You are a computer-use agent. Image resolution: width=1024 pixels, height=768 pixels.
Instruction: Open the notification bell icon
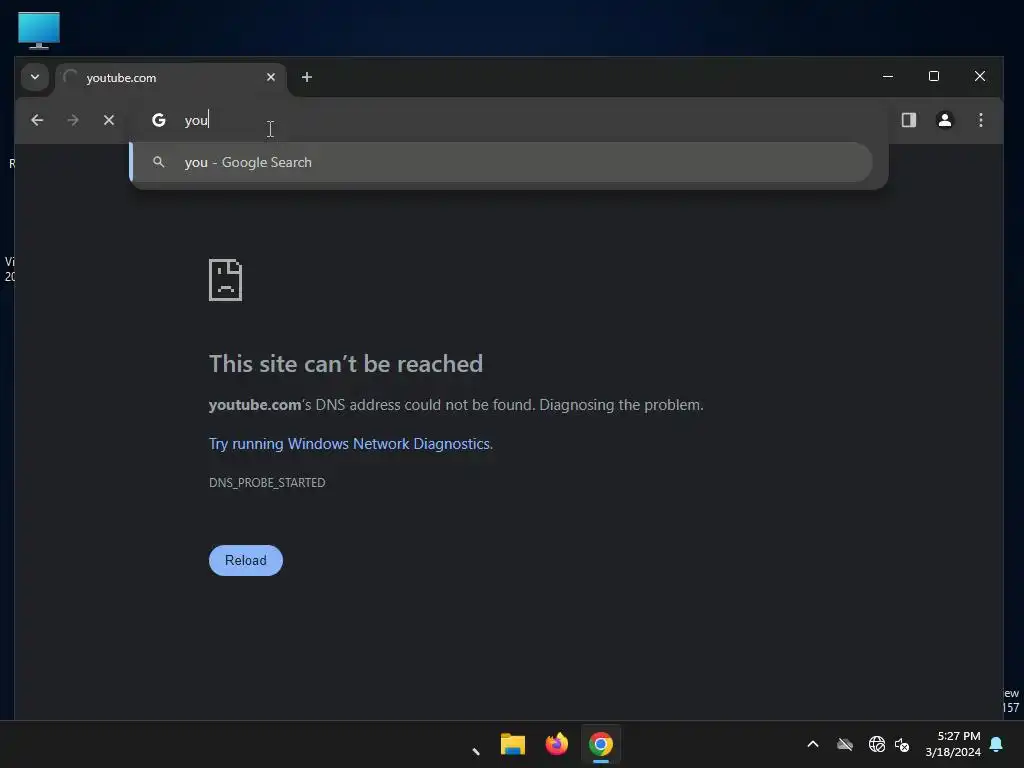[997, 744]
